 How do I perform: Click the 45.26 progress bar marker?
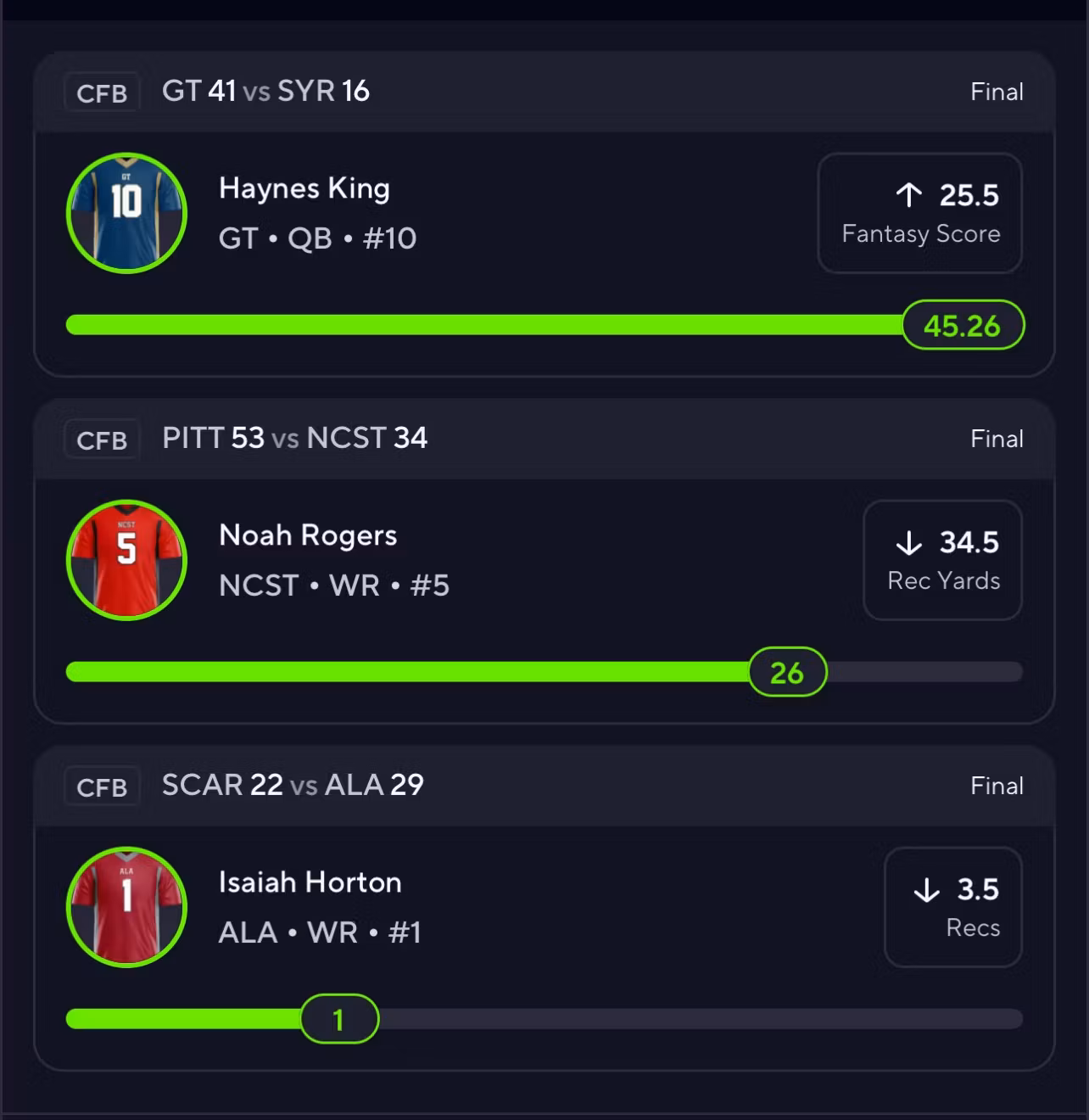point(963,325)
